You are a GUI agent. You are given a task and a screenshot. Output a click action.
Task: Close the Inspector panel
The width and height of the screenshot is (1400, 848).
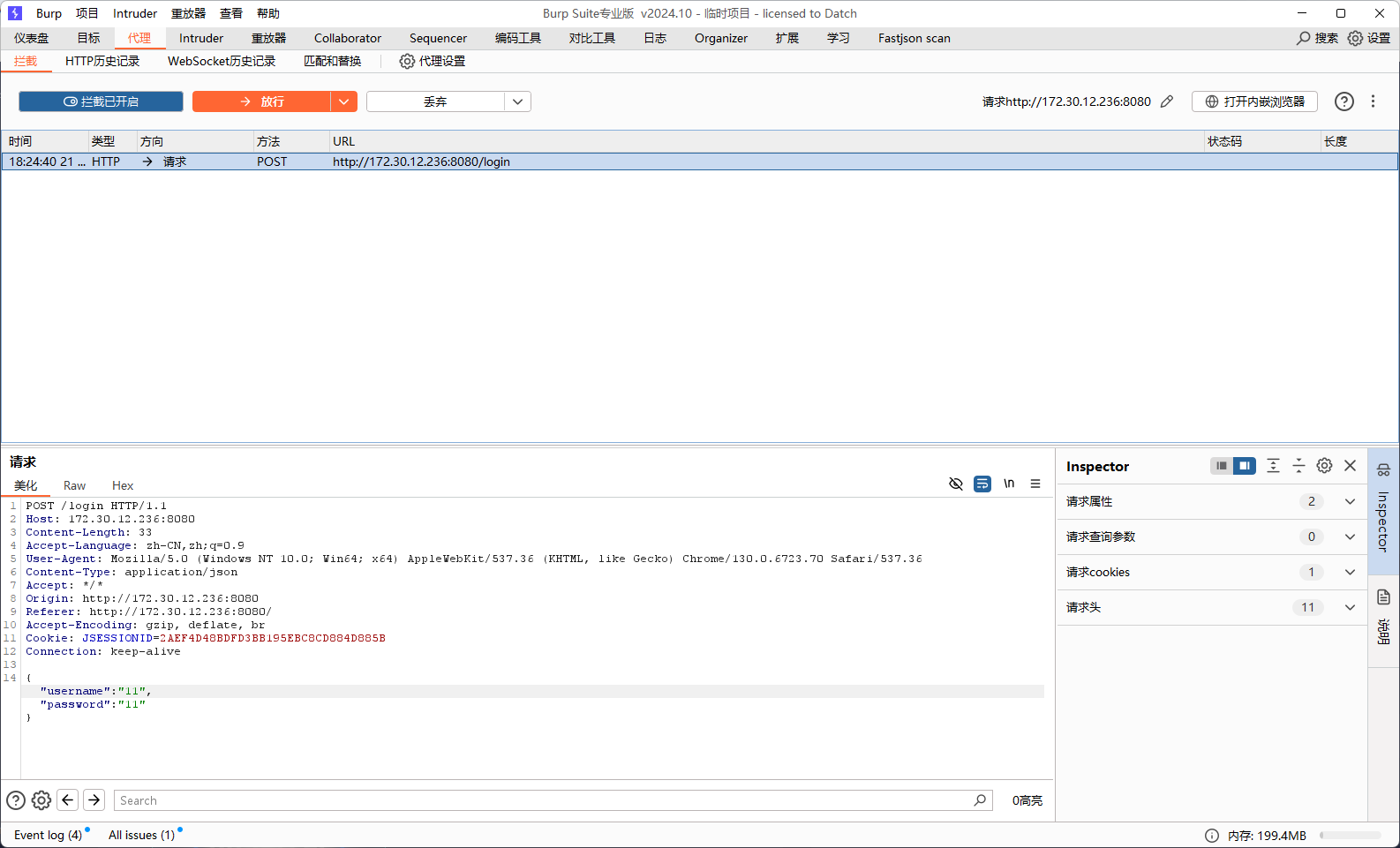click(x=1350, y=466)
